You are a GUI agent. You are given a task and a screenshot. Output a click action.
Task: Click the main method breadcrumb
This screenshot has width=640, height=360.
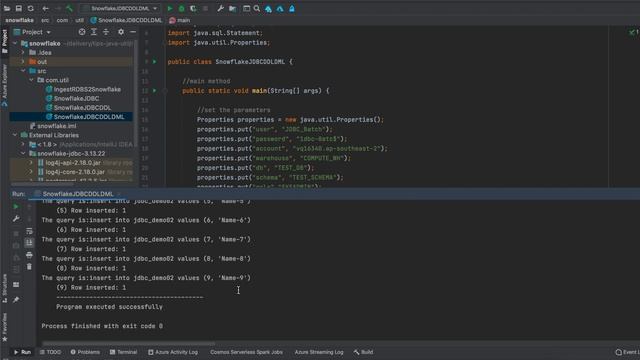[180, 20]
